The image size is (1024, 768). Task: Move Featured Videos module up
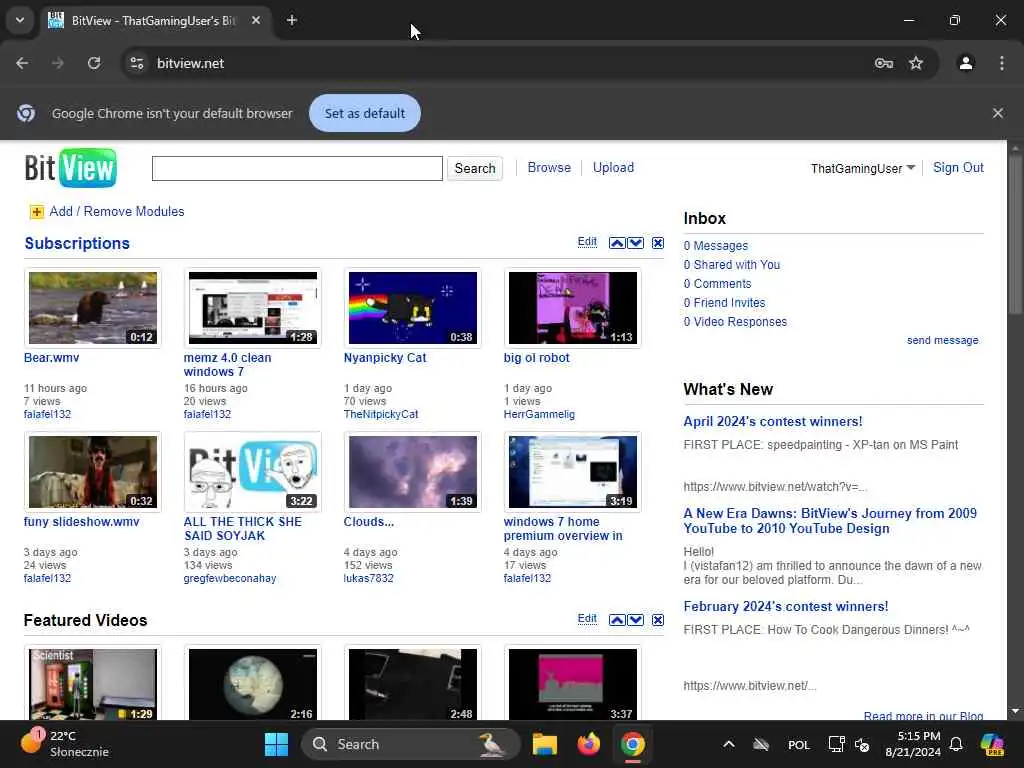tap(617, 620)
